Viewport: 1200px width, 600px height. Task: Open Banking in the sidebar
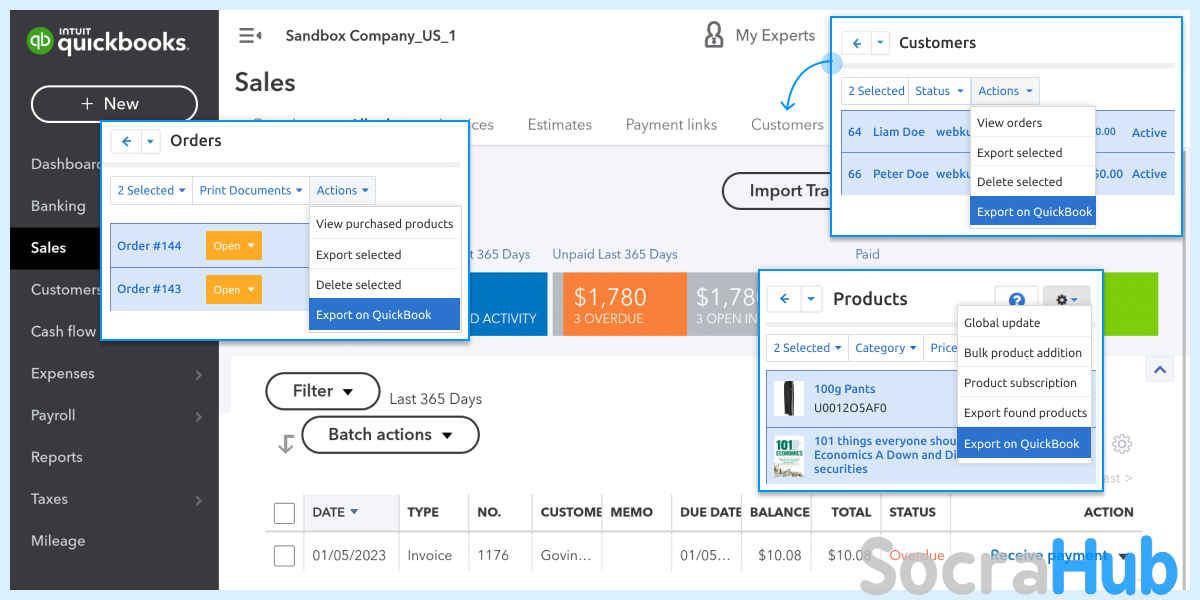[58, 206]
